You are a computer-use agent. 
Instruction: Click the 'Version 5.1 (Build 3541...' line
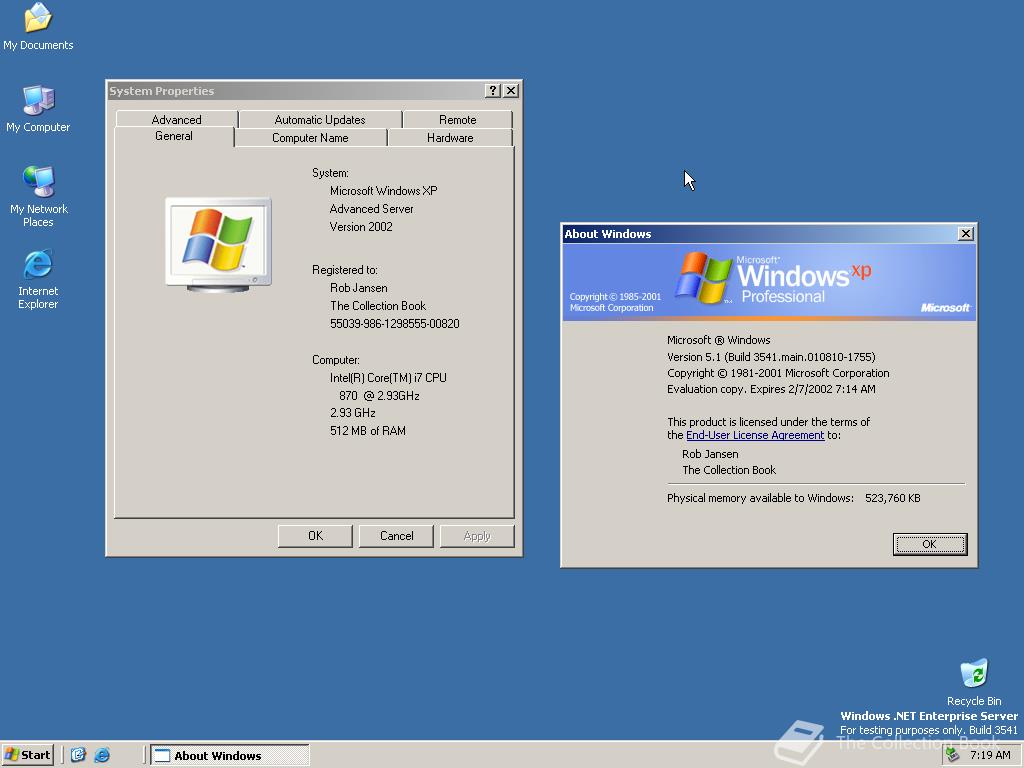[771, 357]
